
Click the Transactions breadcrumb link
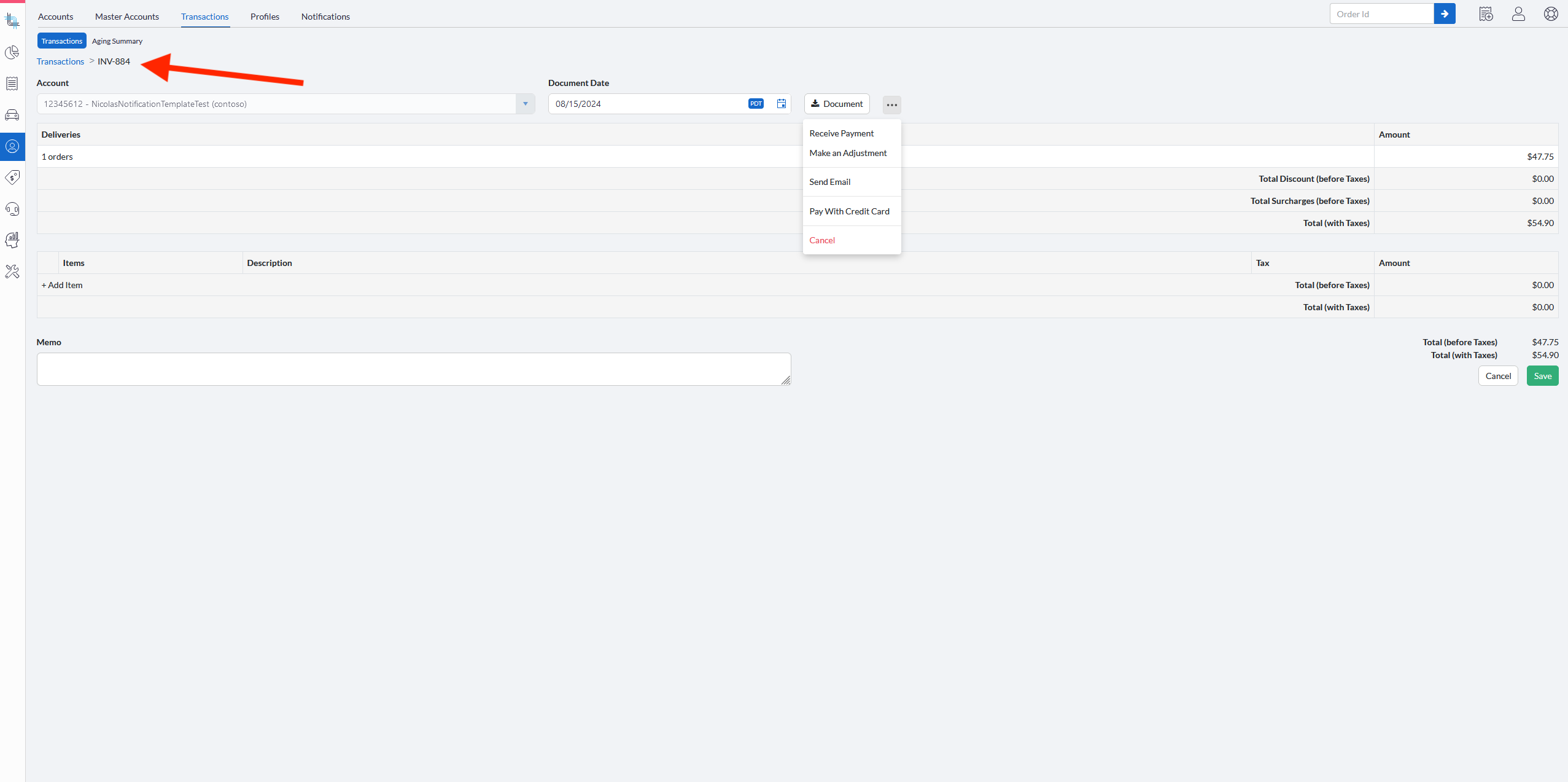click(x=60, y=61)
